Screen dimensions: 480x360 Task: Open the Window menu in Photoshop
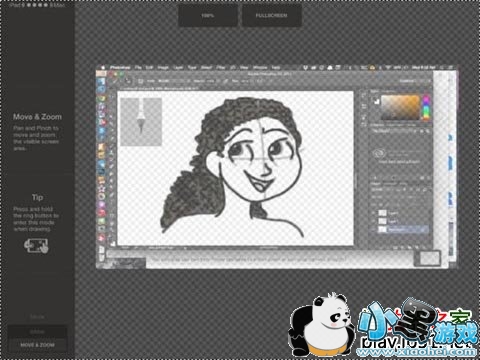point(260,68)
